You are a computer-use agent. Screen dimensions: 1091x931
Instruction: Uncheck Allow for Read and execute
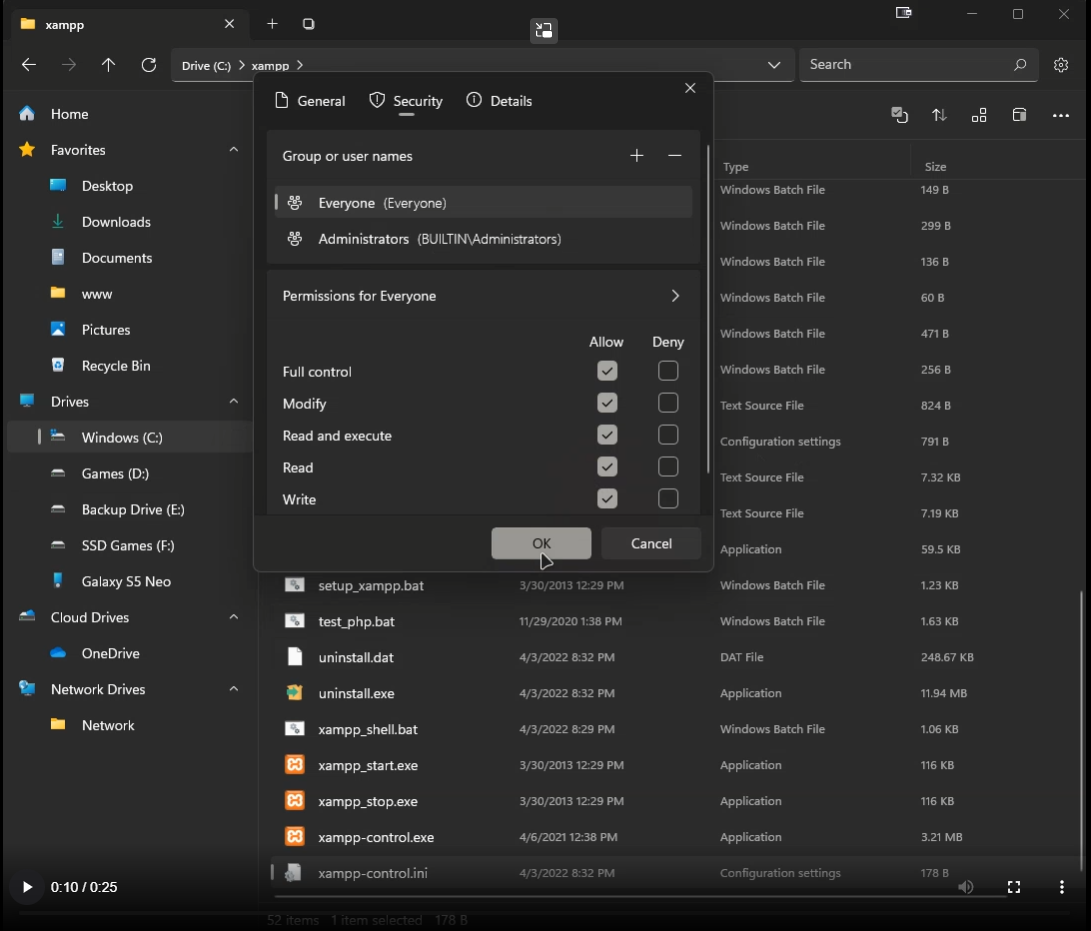607,435
